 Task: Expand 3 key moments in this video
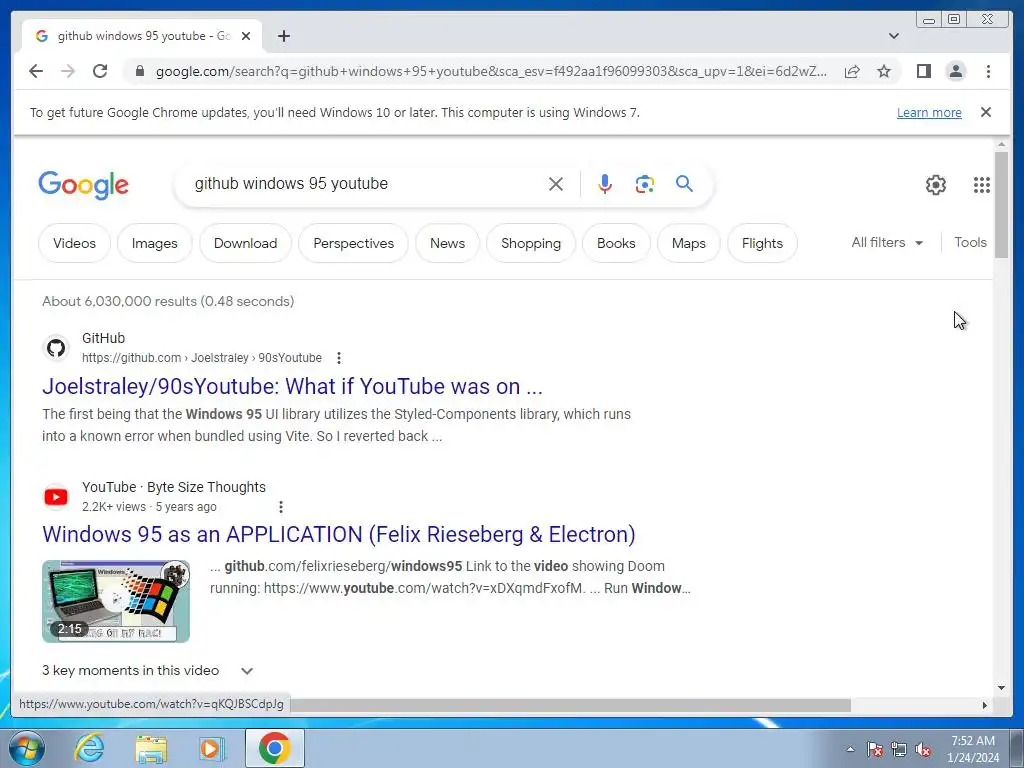tap(148, 671)
